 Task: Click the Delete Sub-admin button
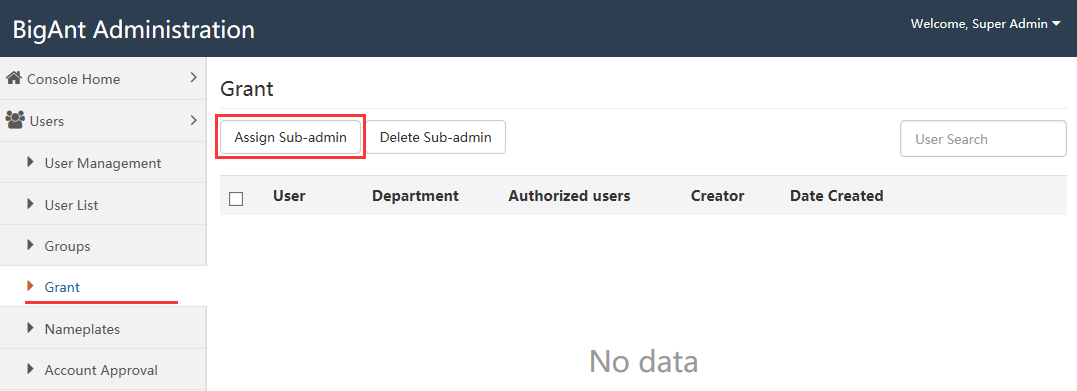point(435,137)
